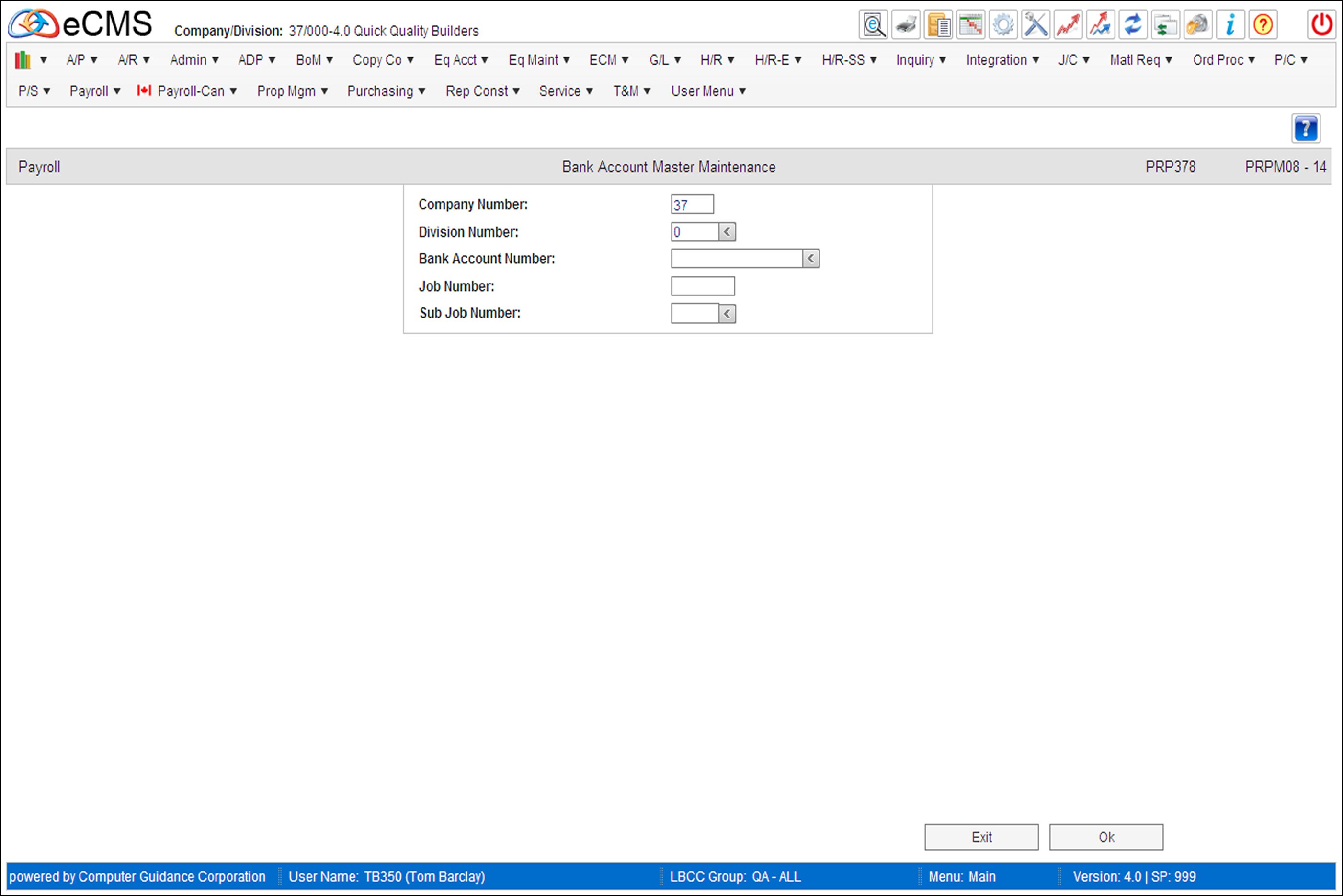This screenshot has width=1343, height=896.
Task: Expand the Copy Co menu
Action: pyautogui.click(x=383, y=59)
